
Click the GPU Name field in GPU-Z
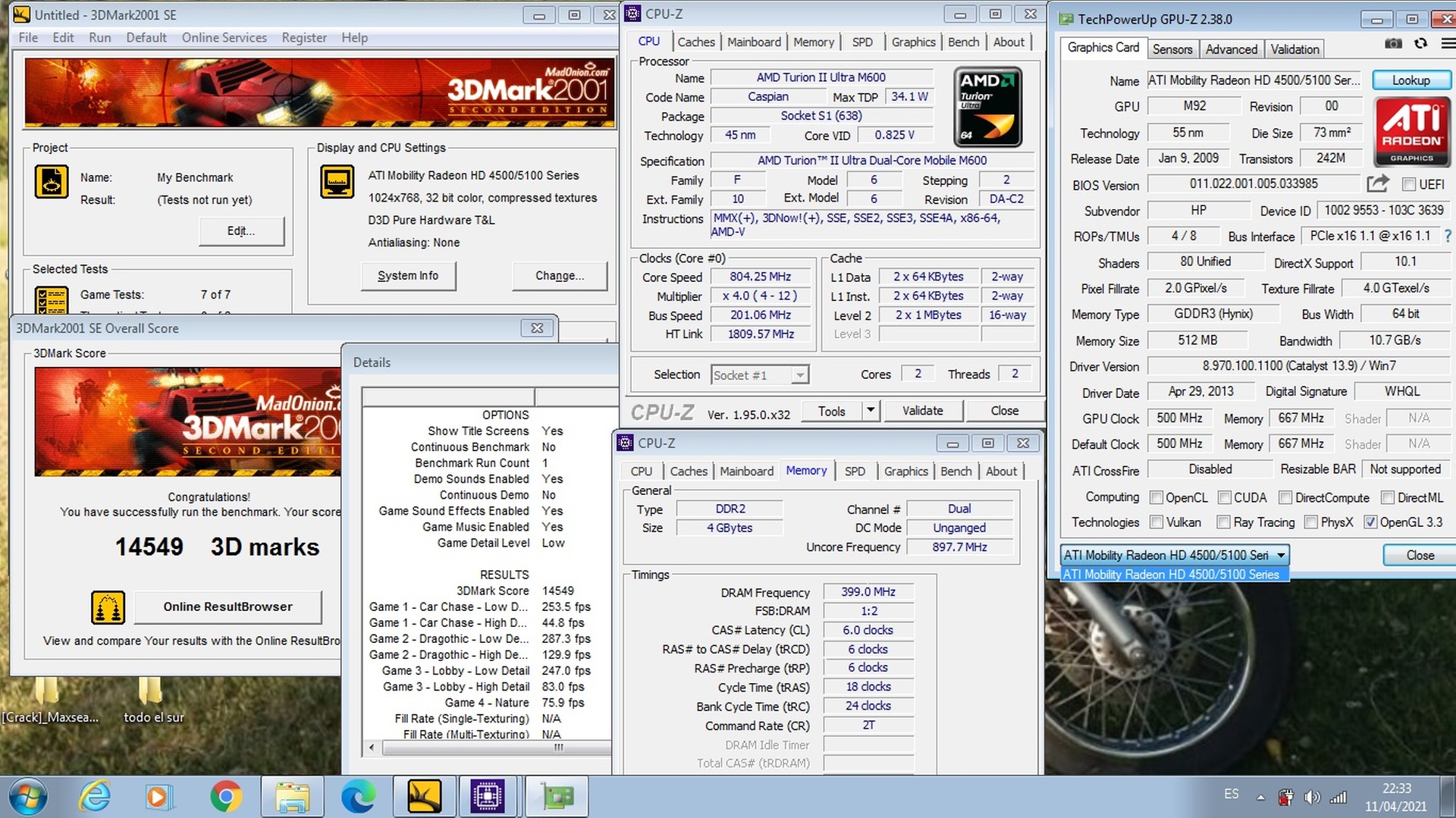coord(1254,80)
